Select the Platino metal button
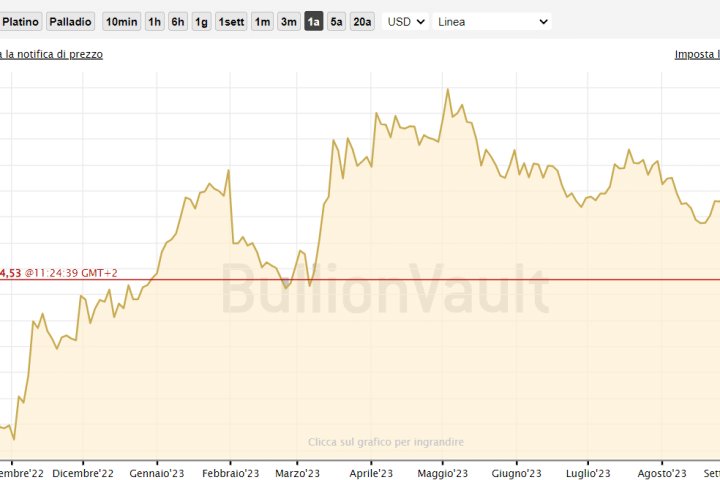 coord(20,21)
